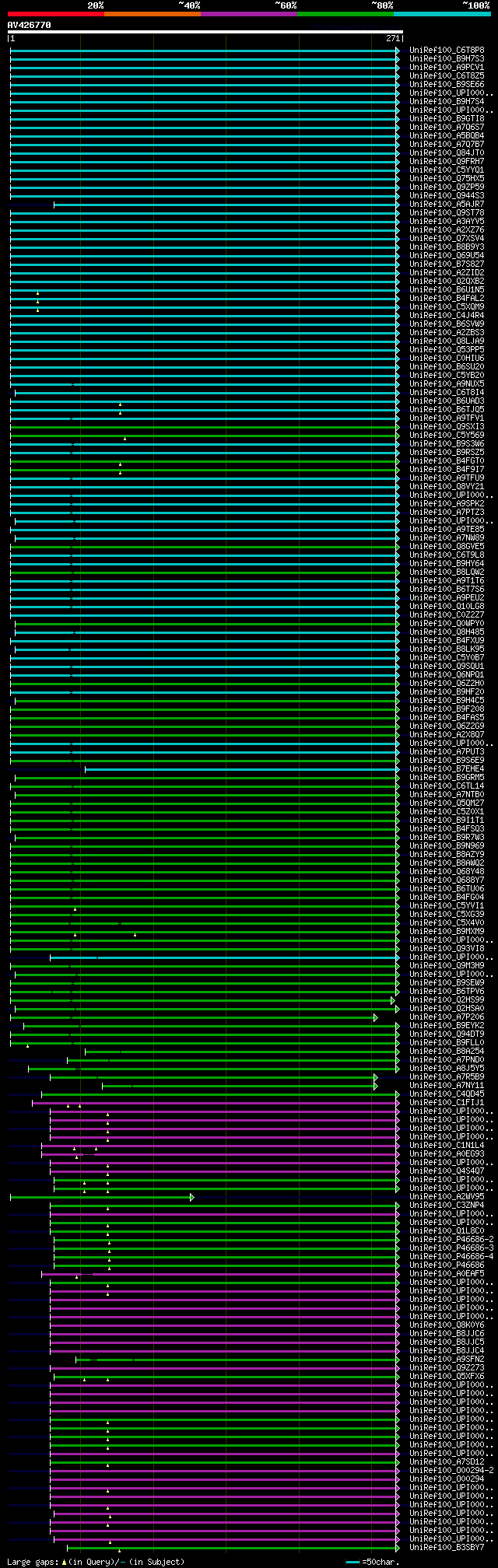Select hit label UniRef100_B3SBY7
498x1568 pixels.
coord(447,1547)
